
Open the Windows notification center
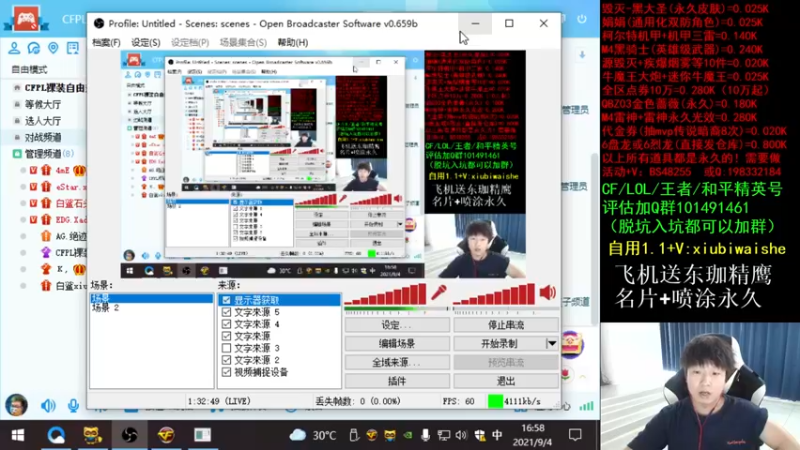[x=575, y=435]
